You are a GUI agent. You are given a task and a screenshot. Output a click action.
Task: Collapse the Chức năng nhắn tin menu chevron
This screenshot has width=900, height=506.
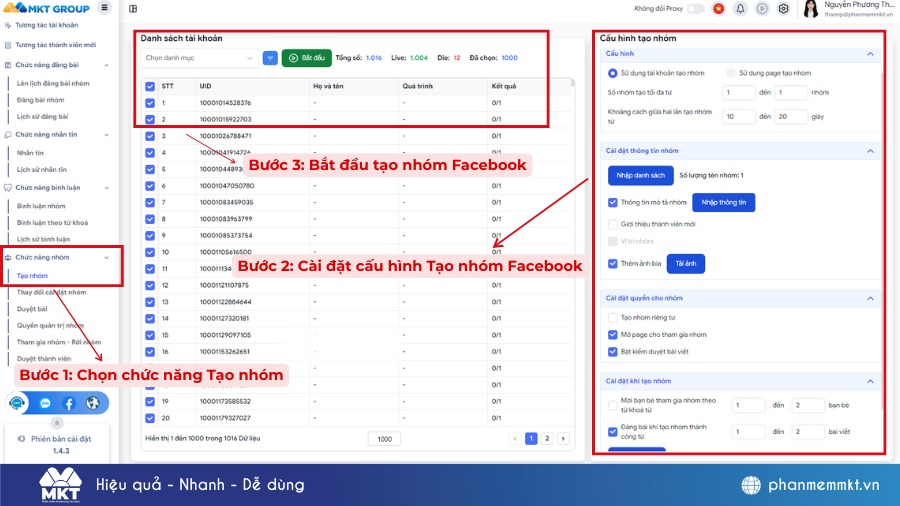pyautogui.click(x=106, y=135)
